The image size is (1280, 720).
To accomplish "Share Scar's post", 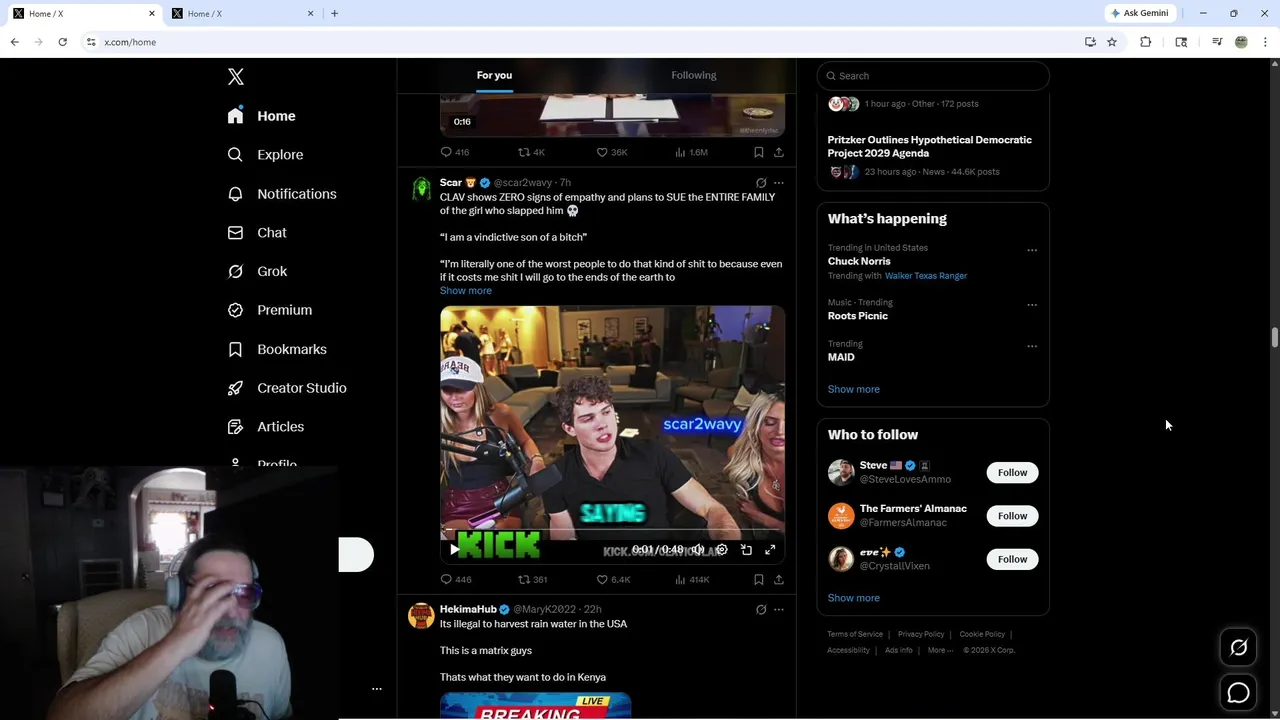I will [779, 579].
